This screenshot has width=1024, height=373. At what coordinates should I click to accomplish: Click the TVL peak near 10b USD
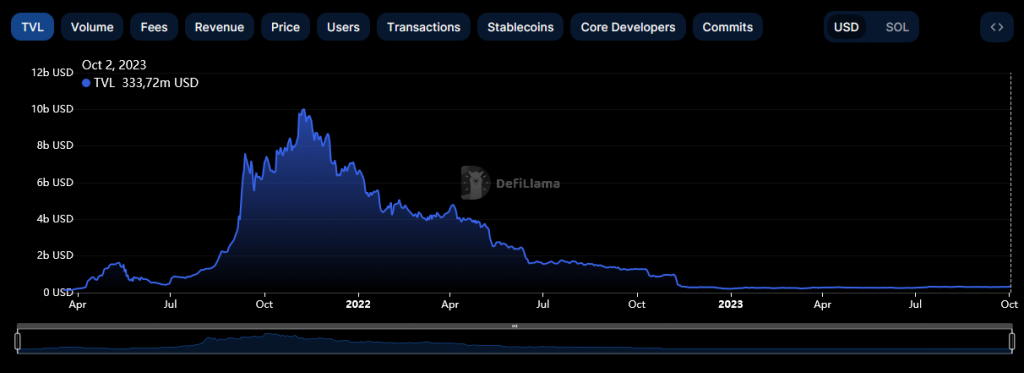click(303, 110)
